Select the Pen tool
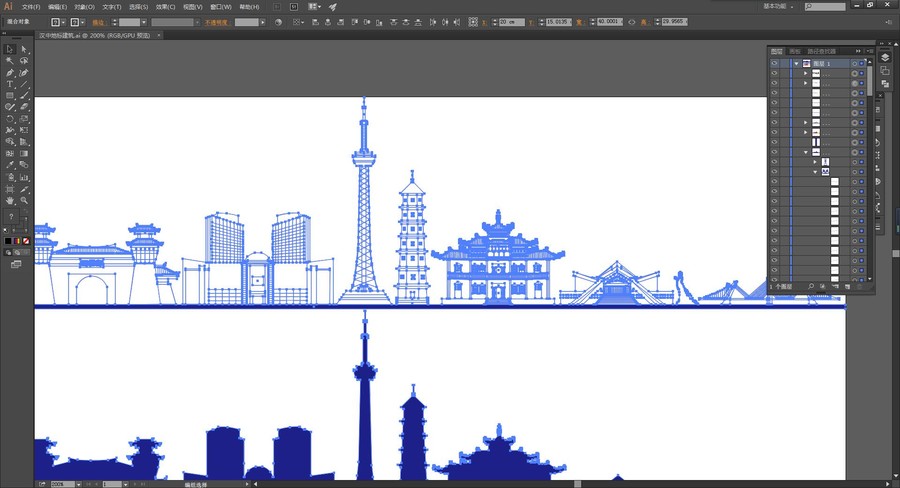The image size is (900, 488). (10, 73)
